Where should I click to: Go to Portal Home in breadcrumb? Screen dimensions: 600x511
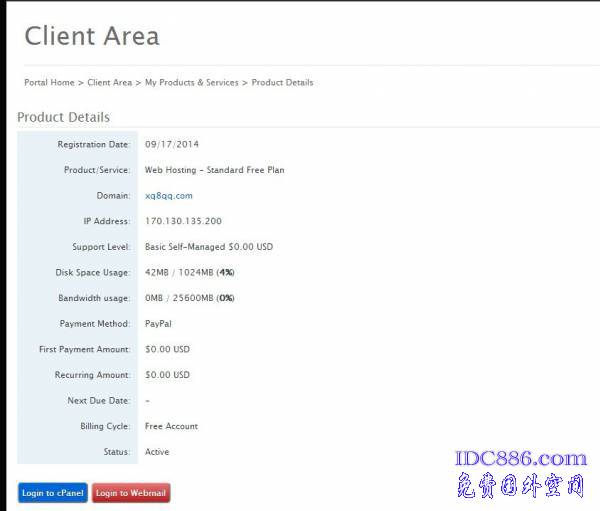(x=49, y=82)
